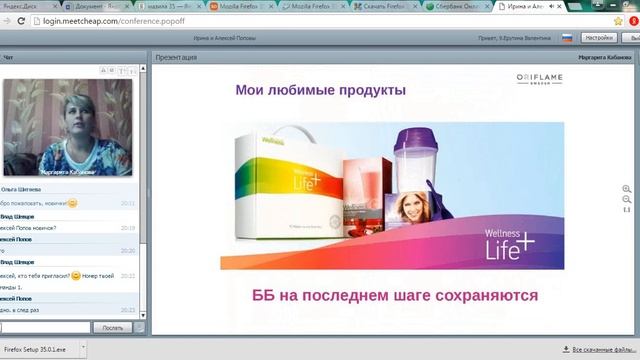Open the Настройки settings button

599,38
